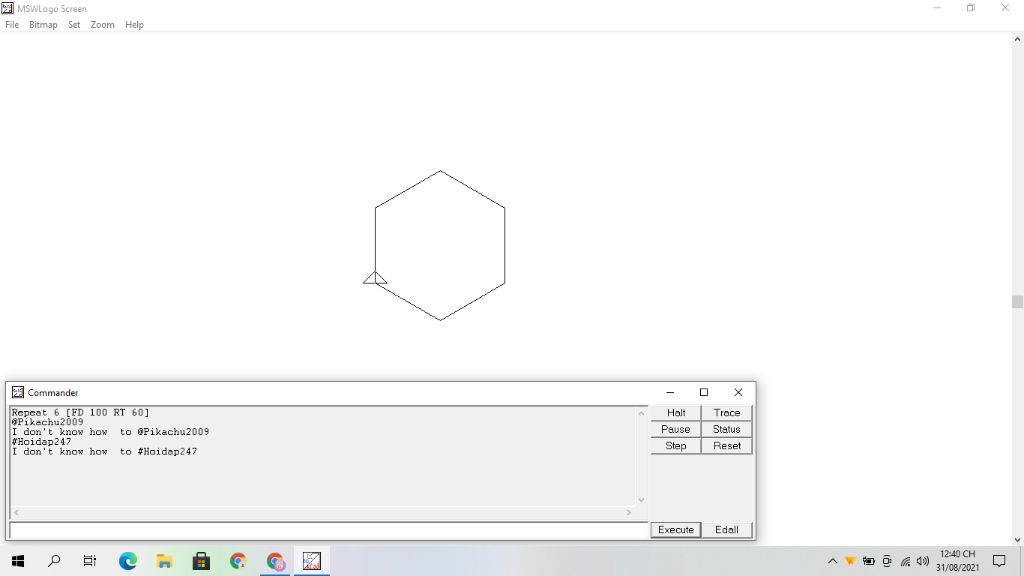Open the notification center
This screenshot has height=576, width=1024.
coord(999,561)
